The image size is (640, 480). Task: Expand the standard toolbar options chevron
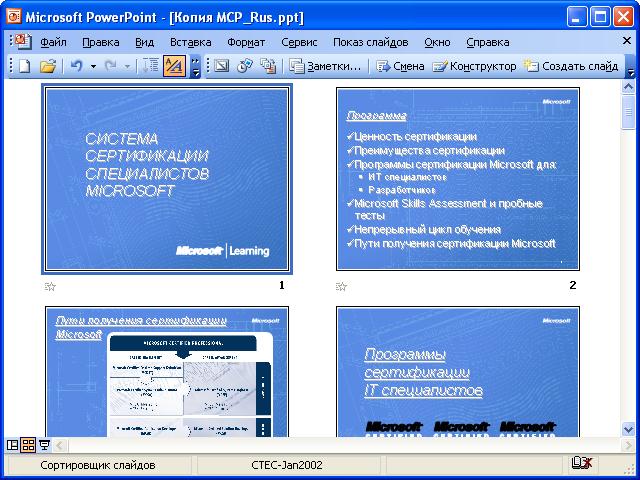[196, 67]
